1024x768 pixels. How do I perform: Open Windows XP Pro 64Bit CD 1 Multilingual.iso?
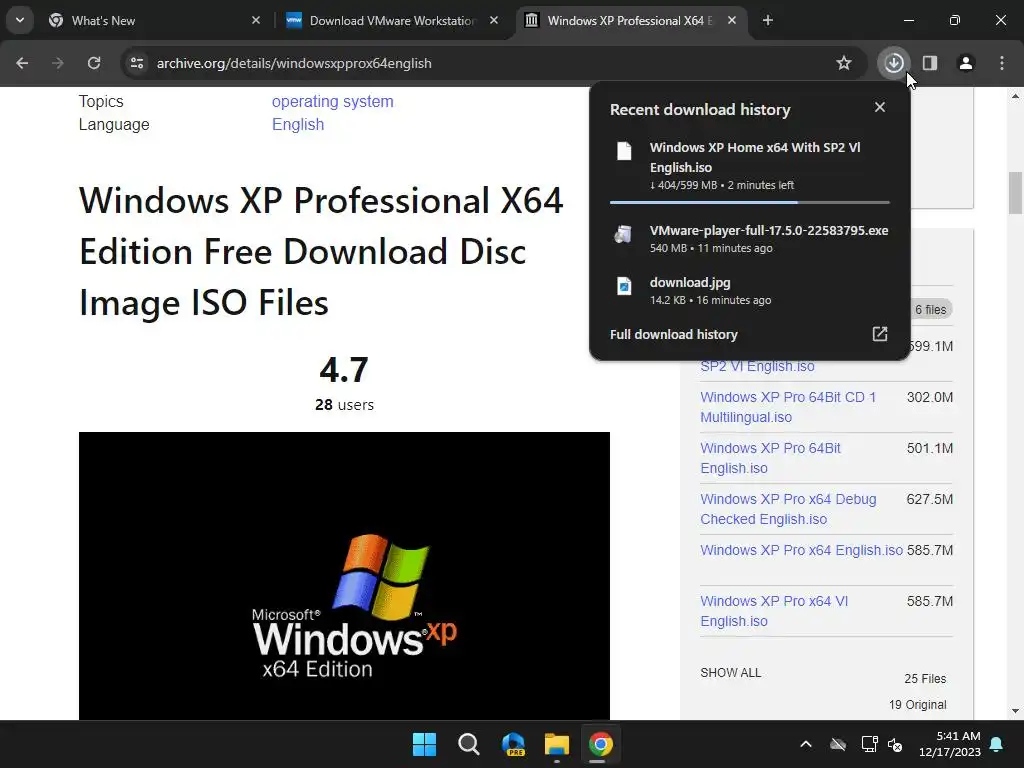click(x=788, y=407)
